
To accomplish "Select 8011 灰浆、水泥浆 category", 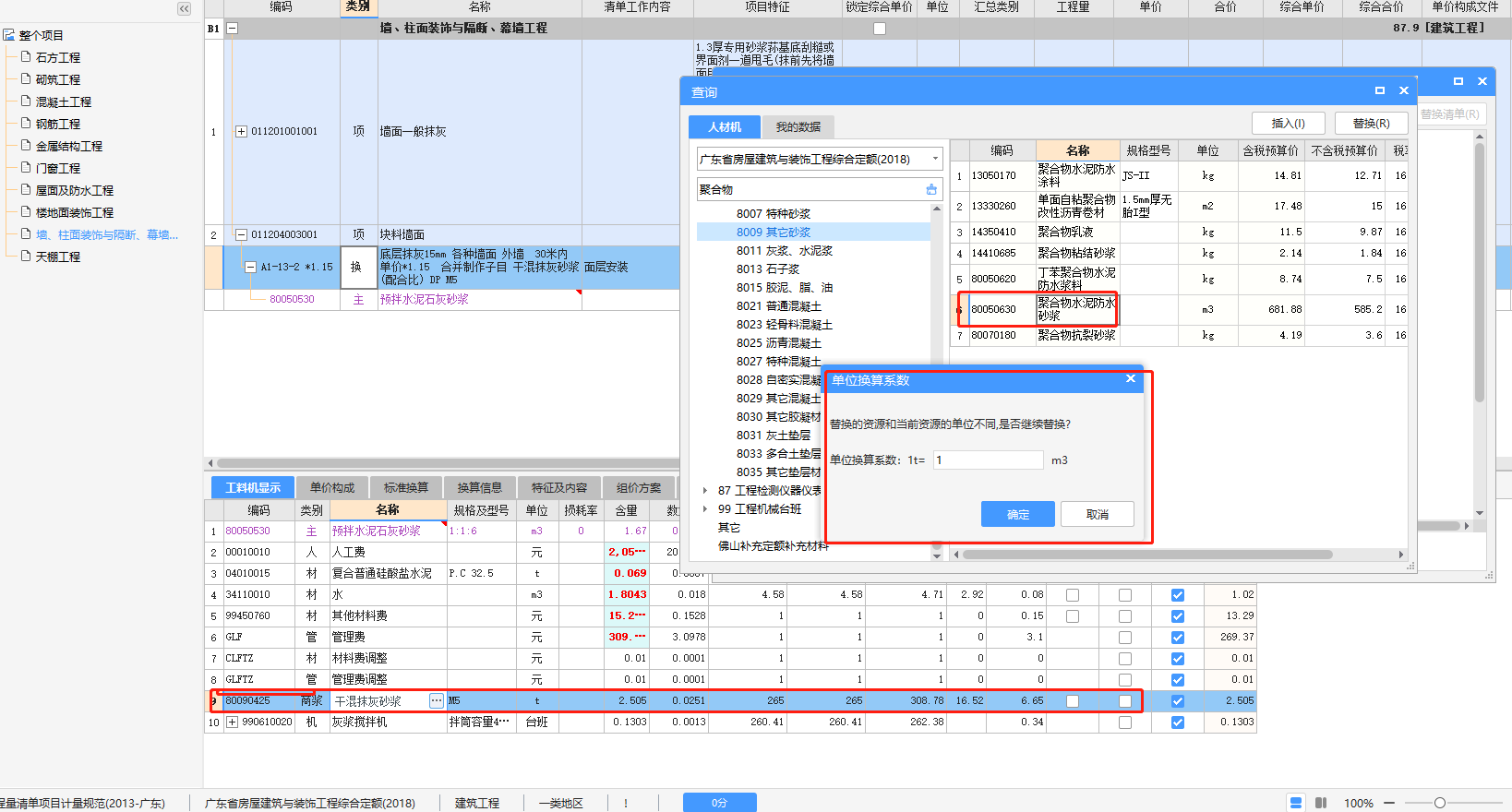I will pos(785,251).
